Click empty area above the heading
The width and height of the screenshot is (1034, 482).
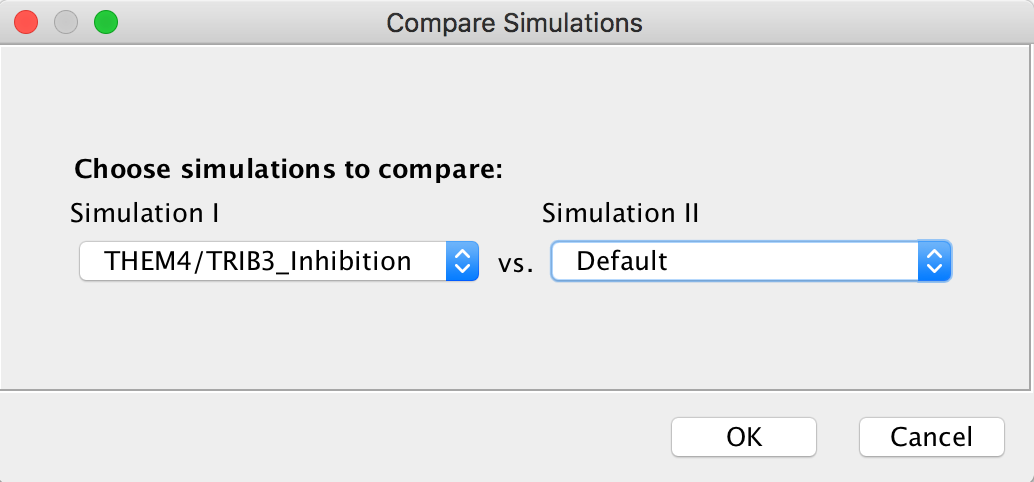point(514,99)
